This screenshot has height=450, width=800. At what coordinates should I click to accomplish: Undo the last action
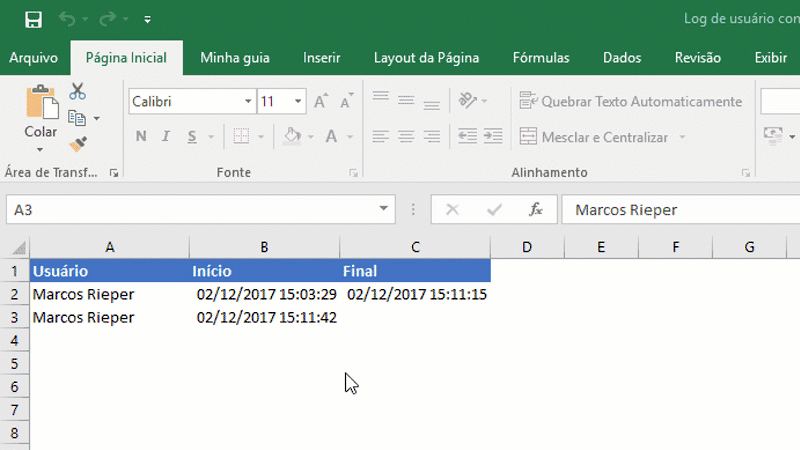(x=67, y=19)
